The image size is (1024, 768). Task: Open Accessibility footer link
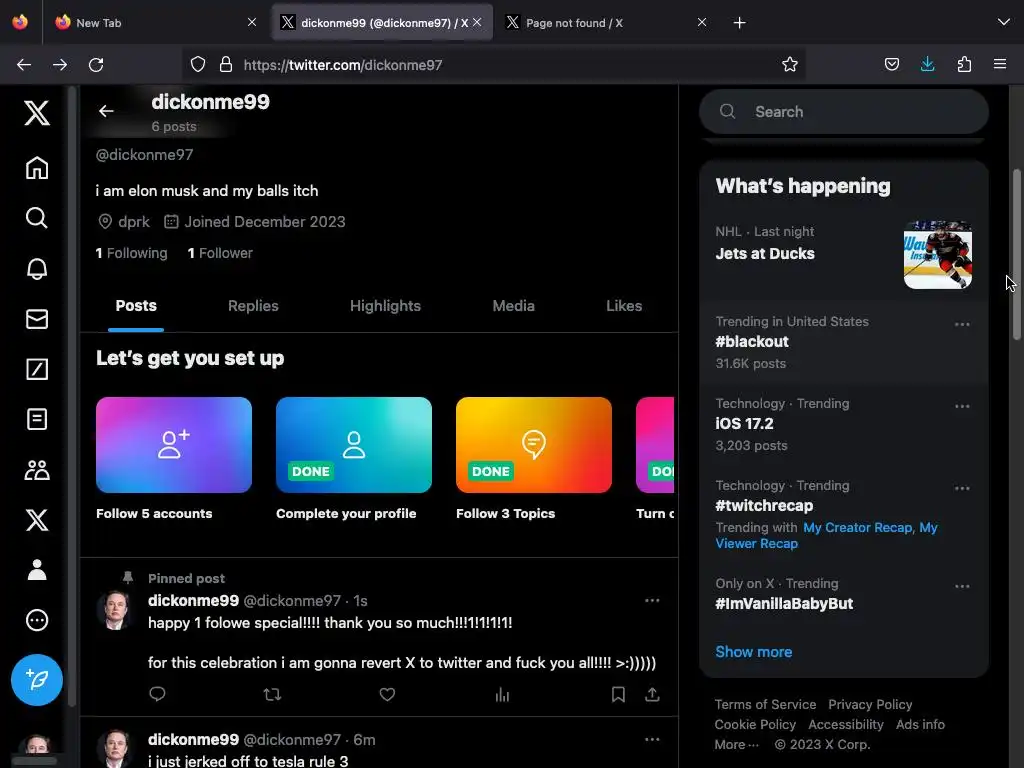pyautogui.click(x=846, y=724)
